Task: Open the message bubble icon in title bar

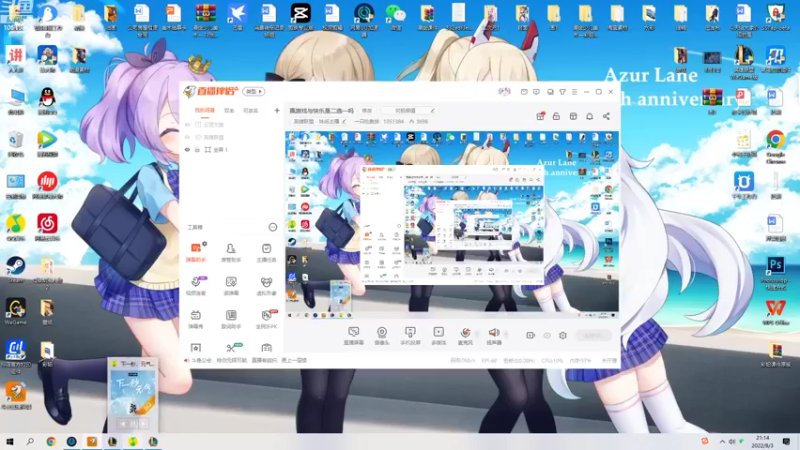Action: pos(536,92)
